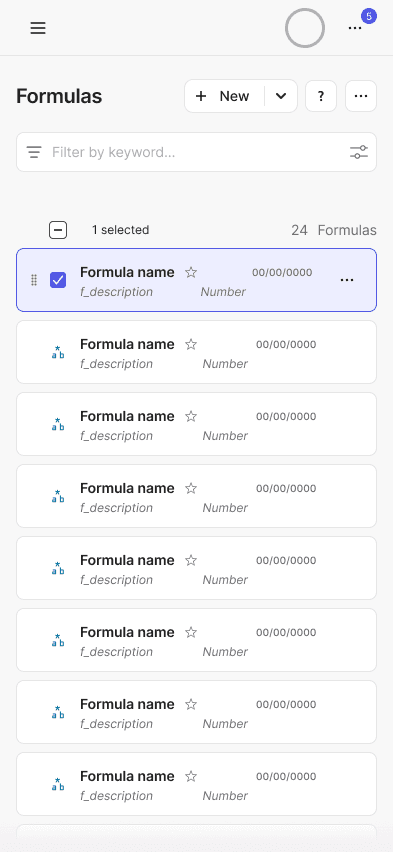Open advanced filter settings sliders icon
The image size is (393, 852).
(359, 152)
